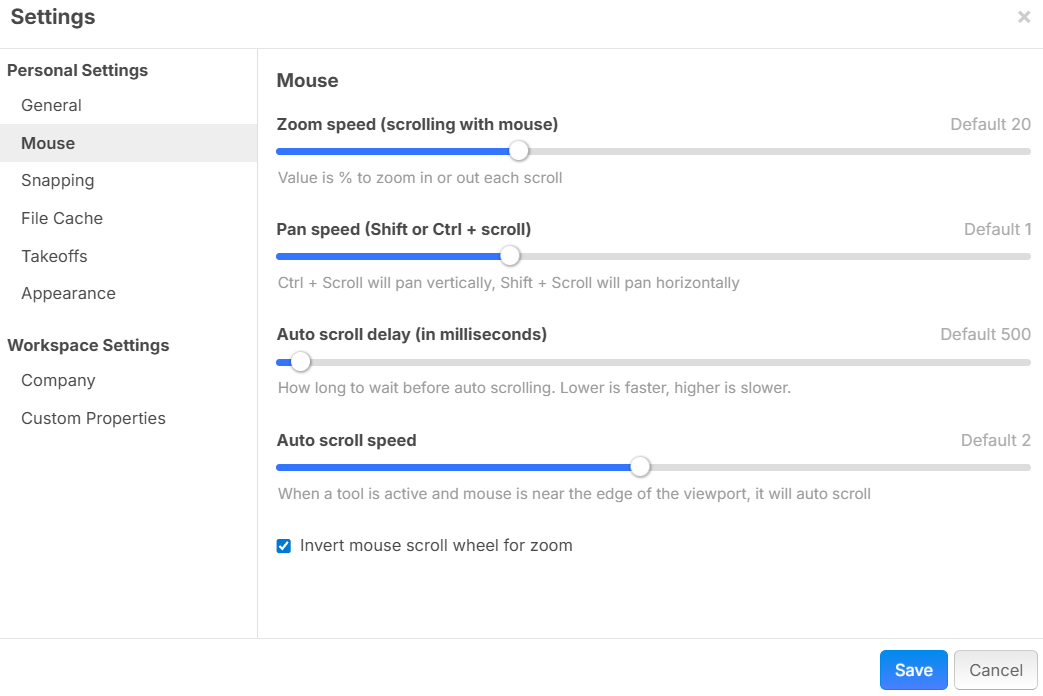The image size is (1043, 696).
Task: Click the right end of Pan speed track
Action: point(1026,256)
